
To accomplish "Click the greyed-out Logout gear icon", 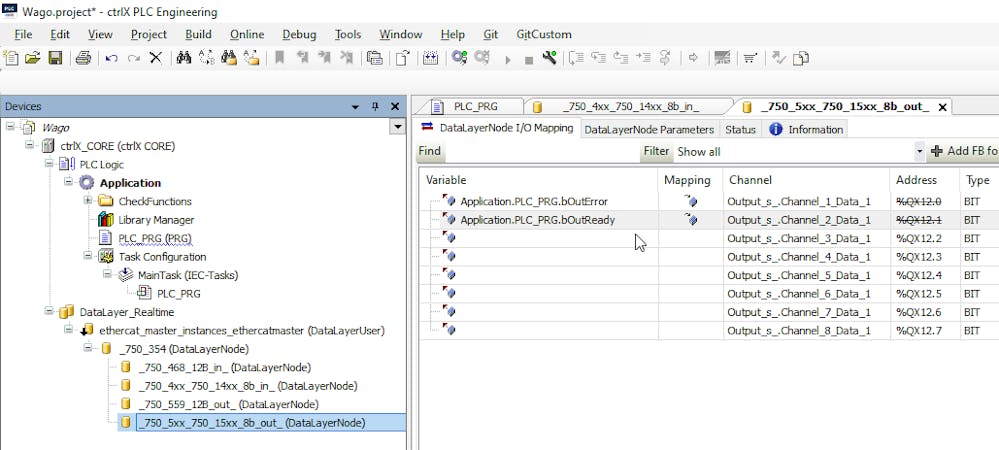I will tap(482, 58).
